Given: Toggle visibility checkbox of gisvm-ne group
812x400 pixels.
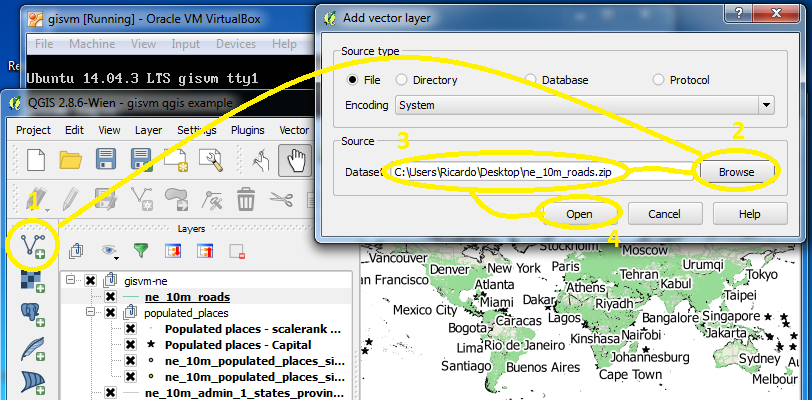Looking at the screenshot, I should 91,280.
